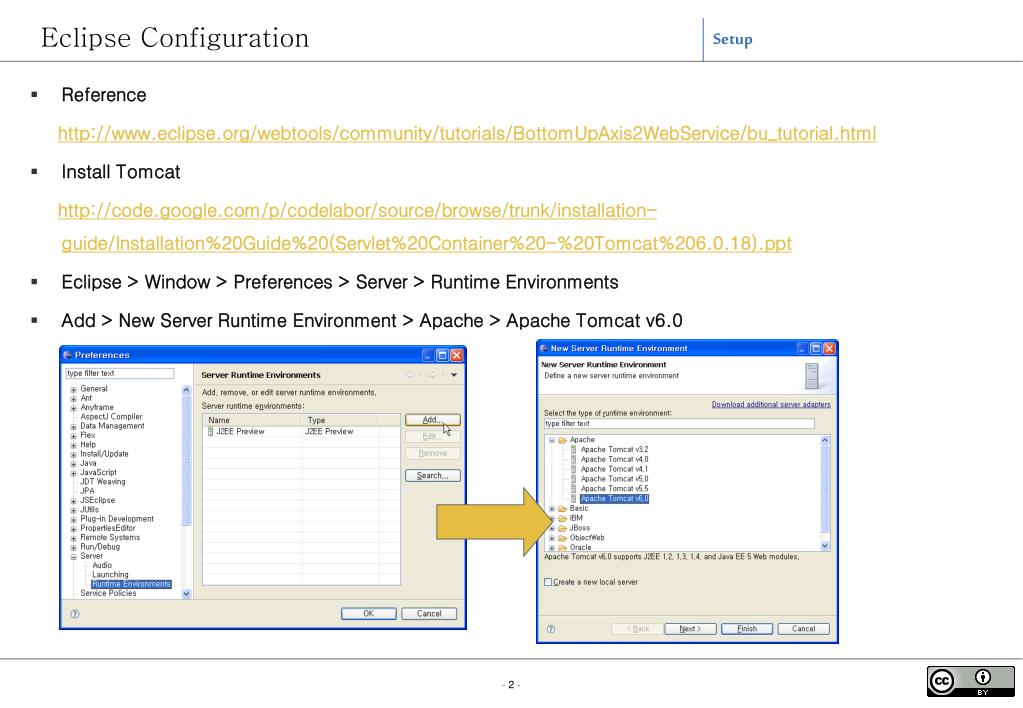Viewport: 1023px width, 708px height.
Task: Expand the Data Management node
Action: (x=73, y=427)
